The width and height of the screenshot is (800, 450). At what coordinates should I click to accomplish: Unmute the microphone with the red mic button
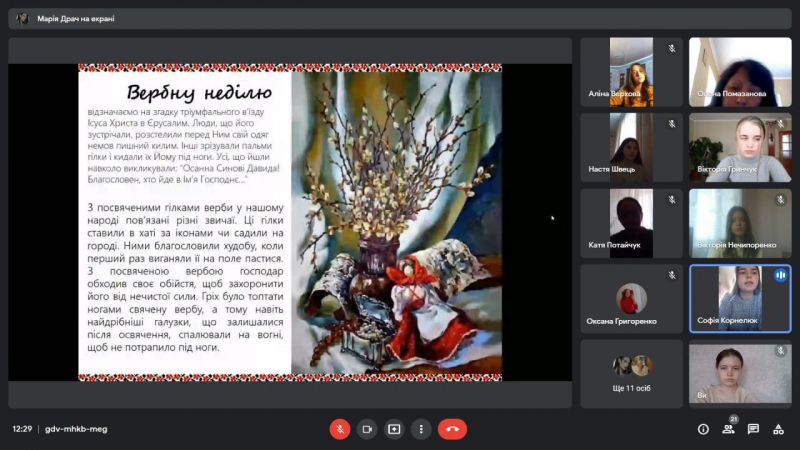[340, 429]
